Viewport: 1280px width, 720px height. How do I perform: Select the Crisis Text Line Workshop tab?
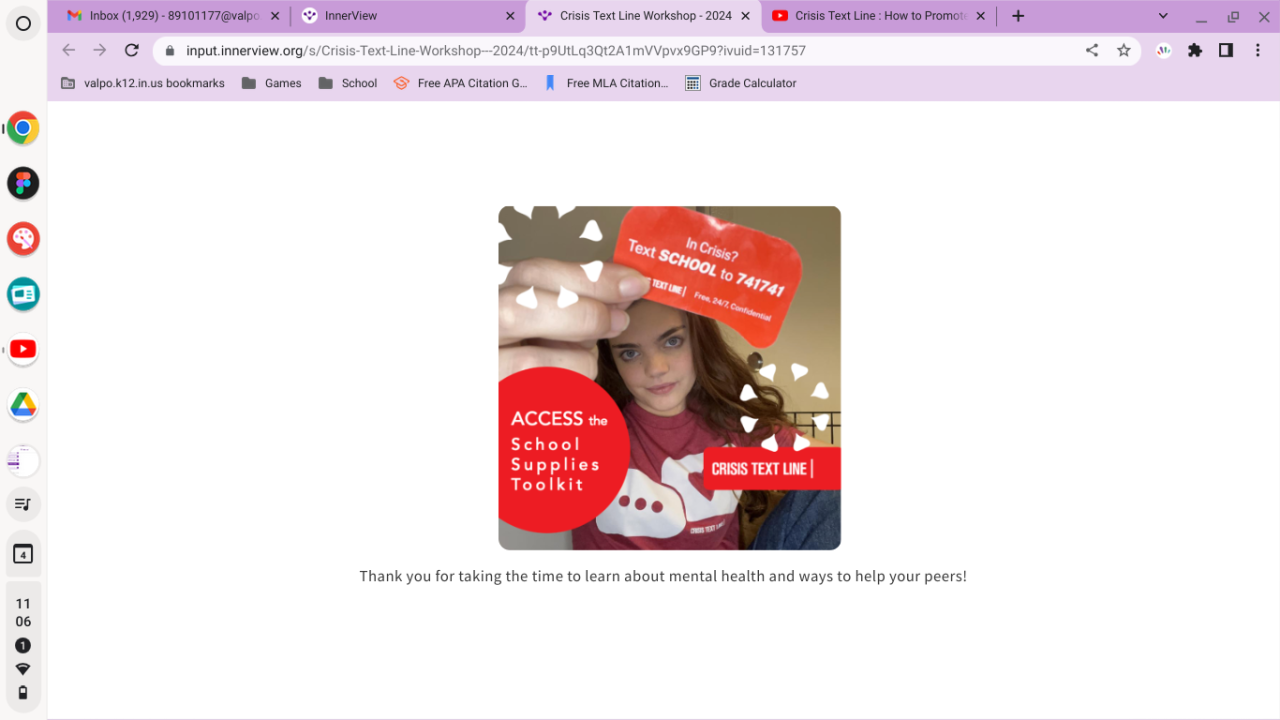point(643,16)
